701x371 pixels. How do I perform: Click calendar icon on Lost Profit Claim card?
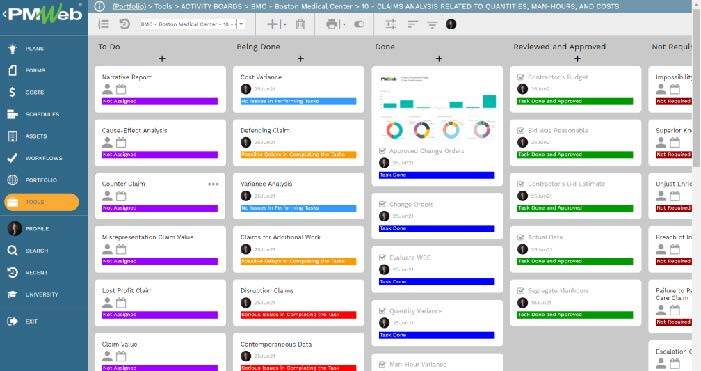coord(121,303)
